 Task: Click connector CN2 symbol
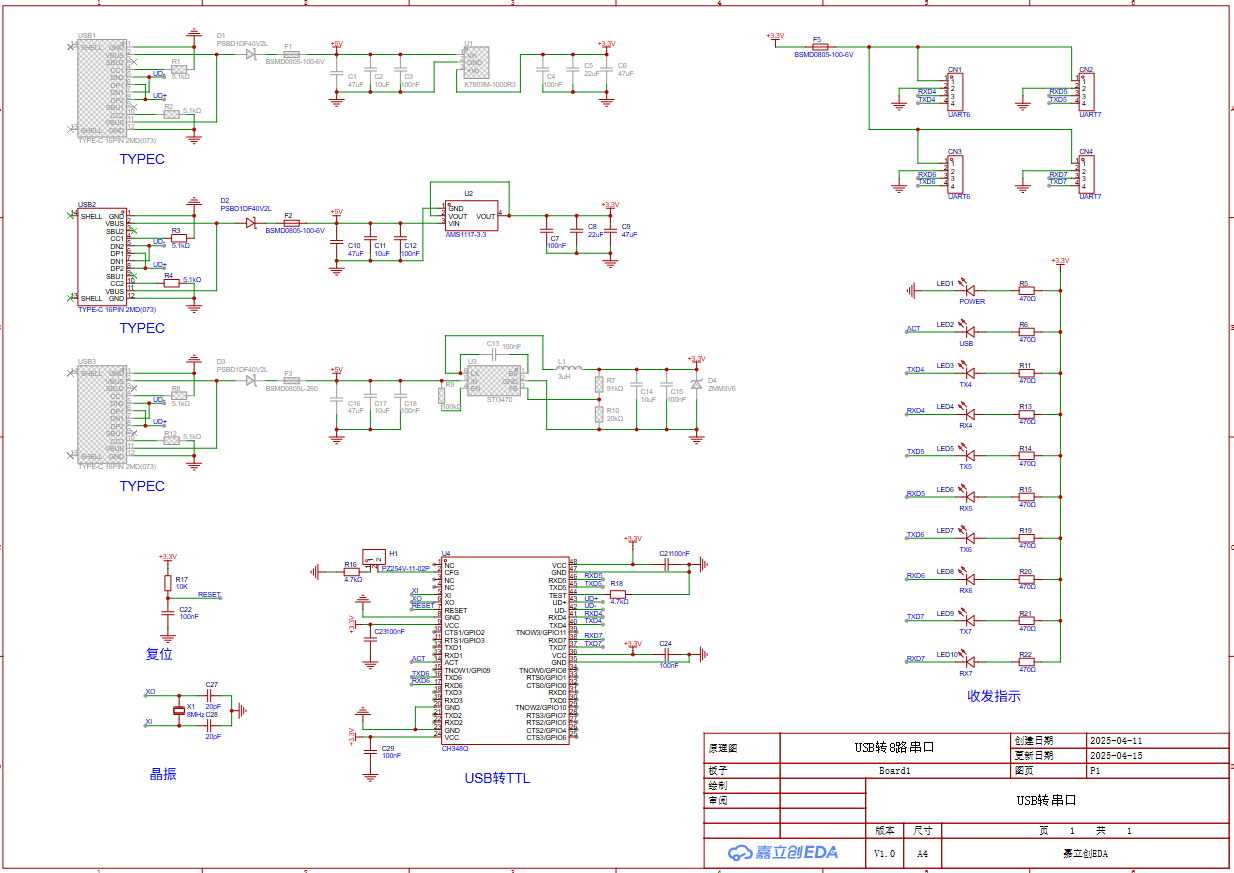pyautogui.click(x=1086, y=92)
